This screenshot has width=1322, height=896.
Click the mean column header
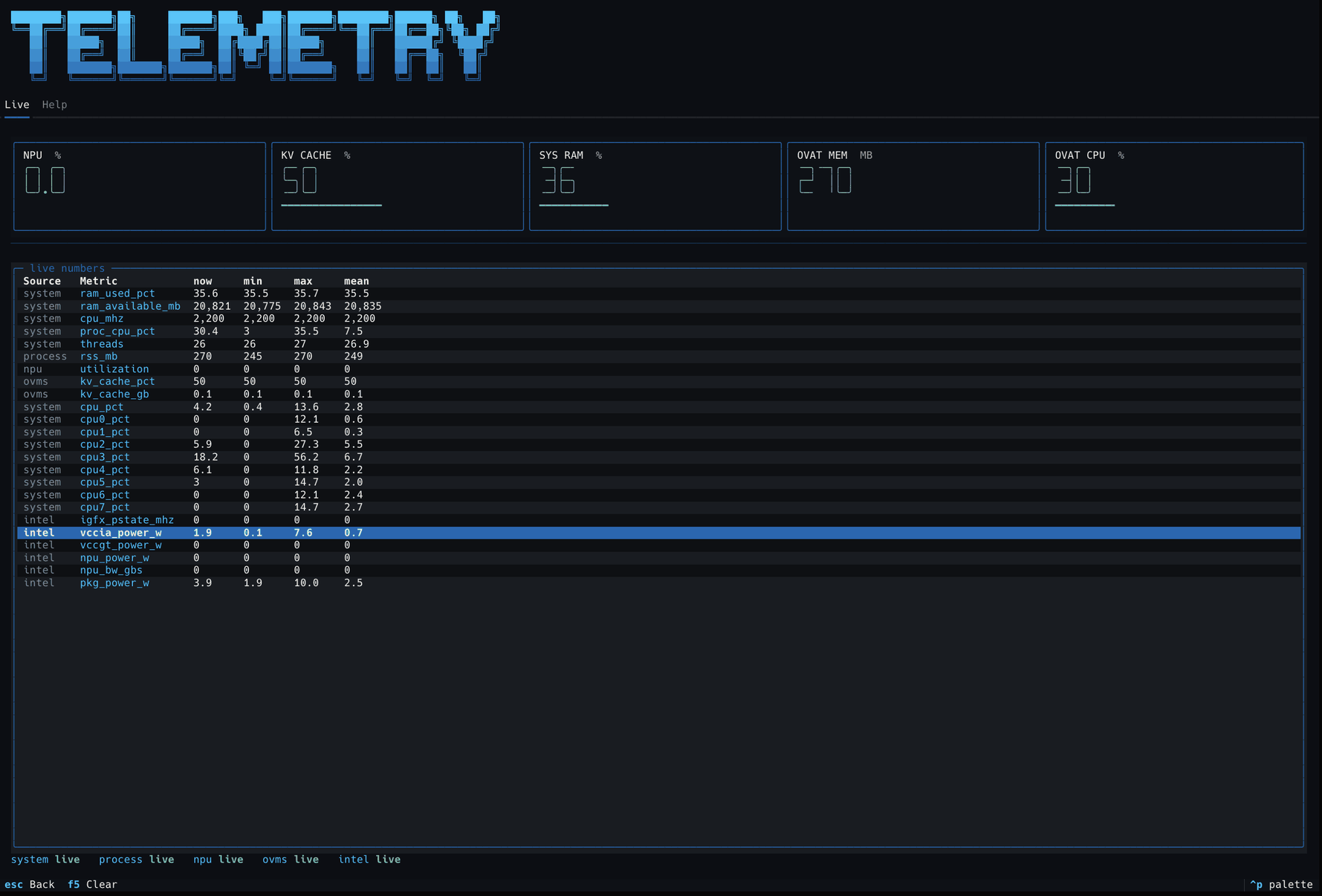[357, 281]
